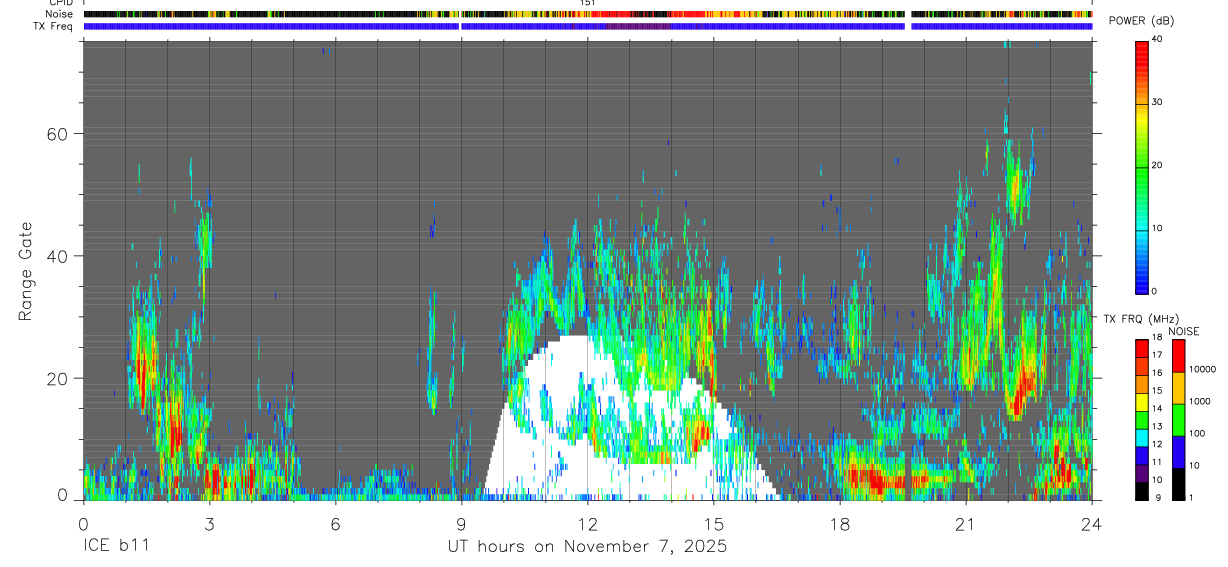Click the 1 label on noise scale
This screenshot has width=1228, height=567.
coord(1193,497)
